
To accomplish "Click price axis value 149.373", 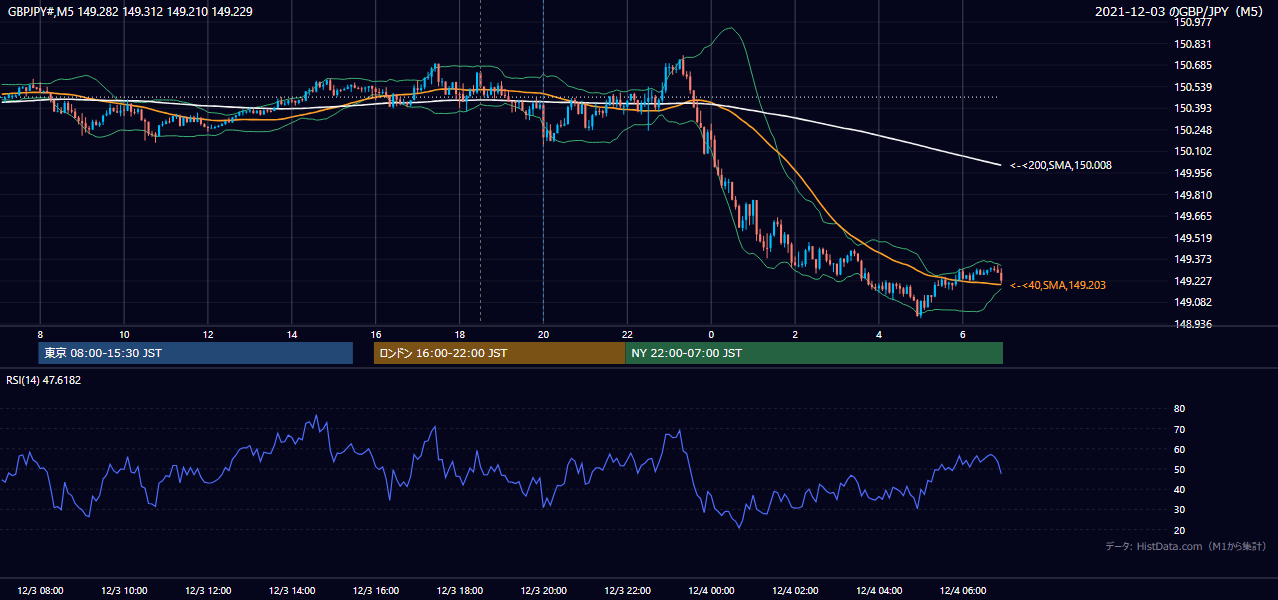I will [x=1194, y=259].
